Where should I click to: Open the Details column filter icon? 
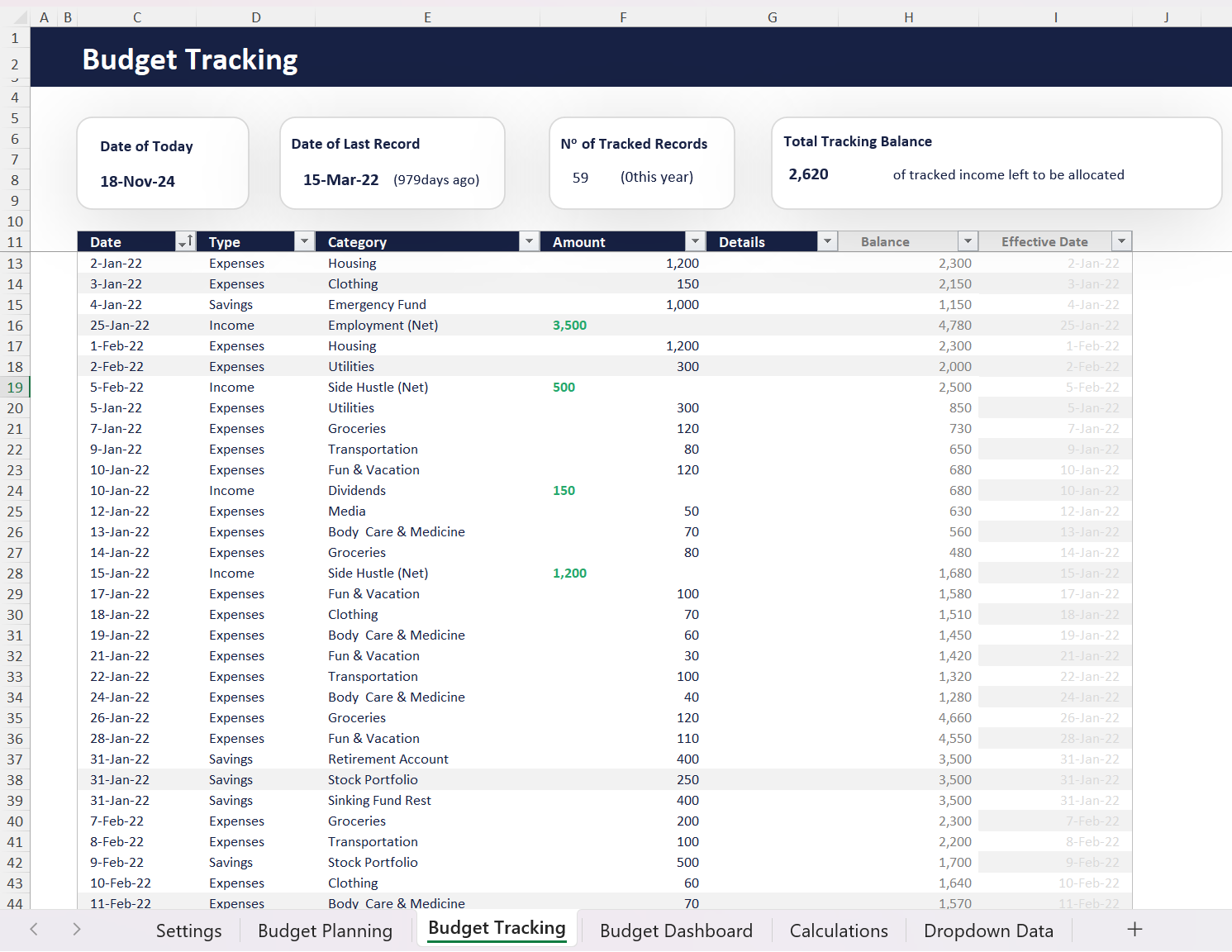click(x=826, y=240)
